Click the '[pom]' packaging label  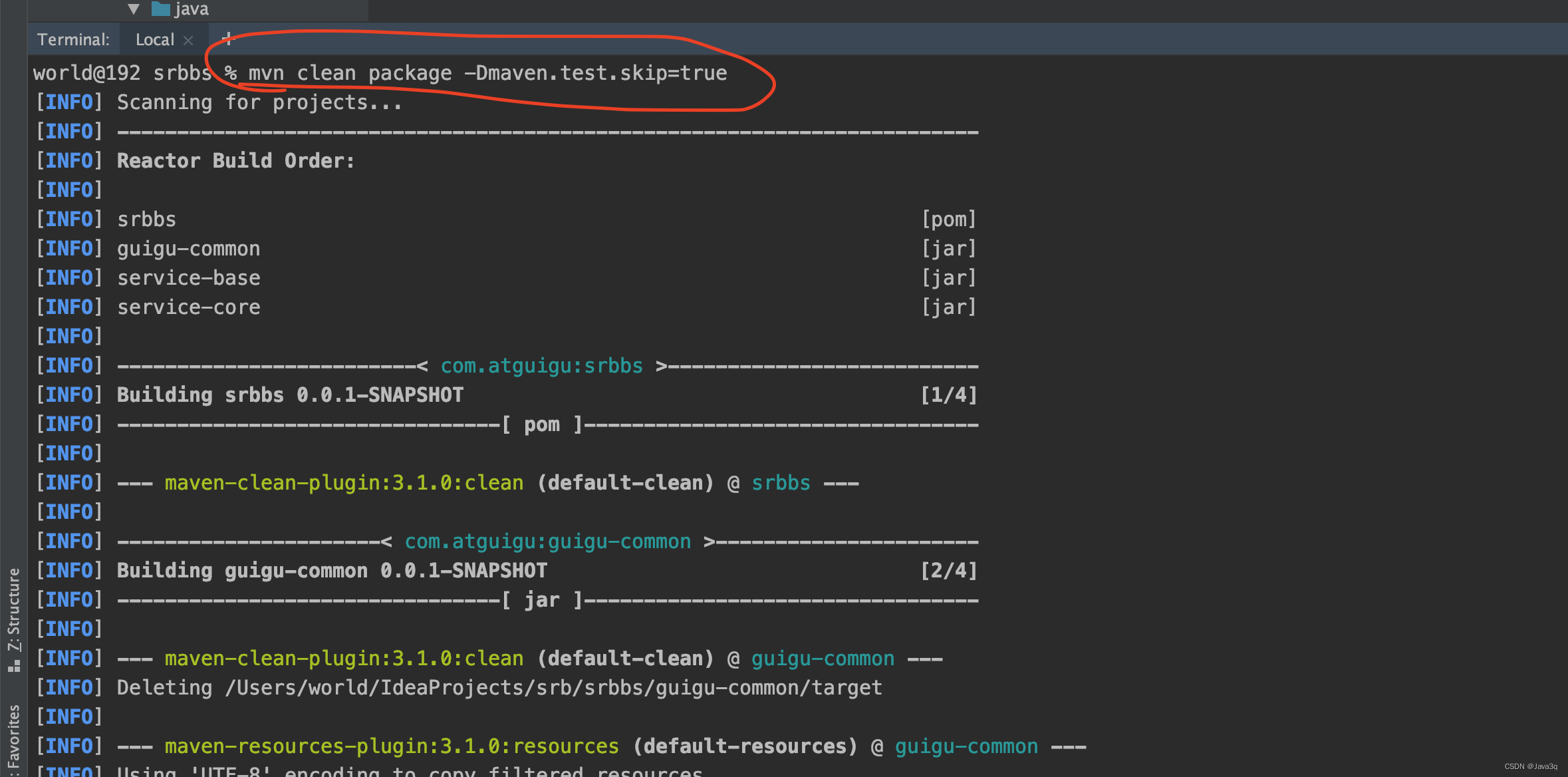coord(949,220)
